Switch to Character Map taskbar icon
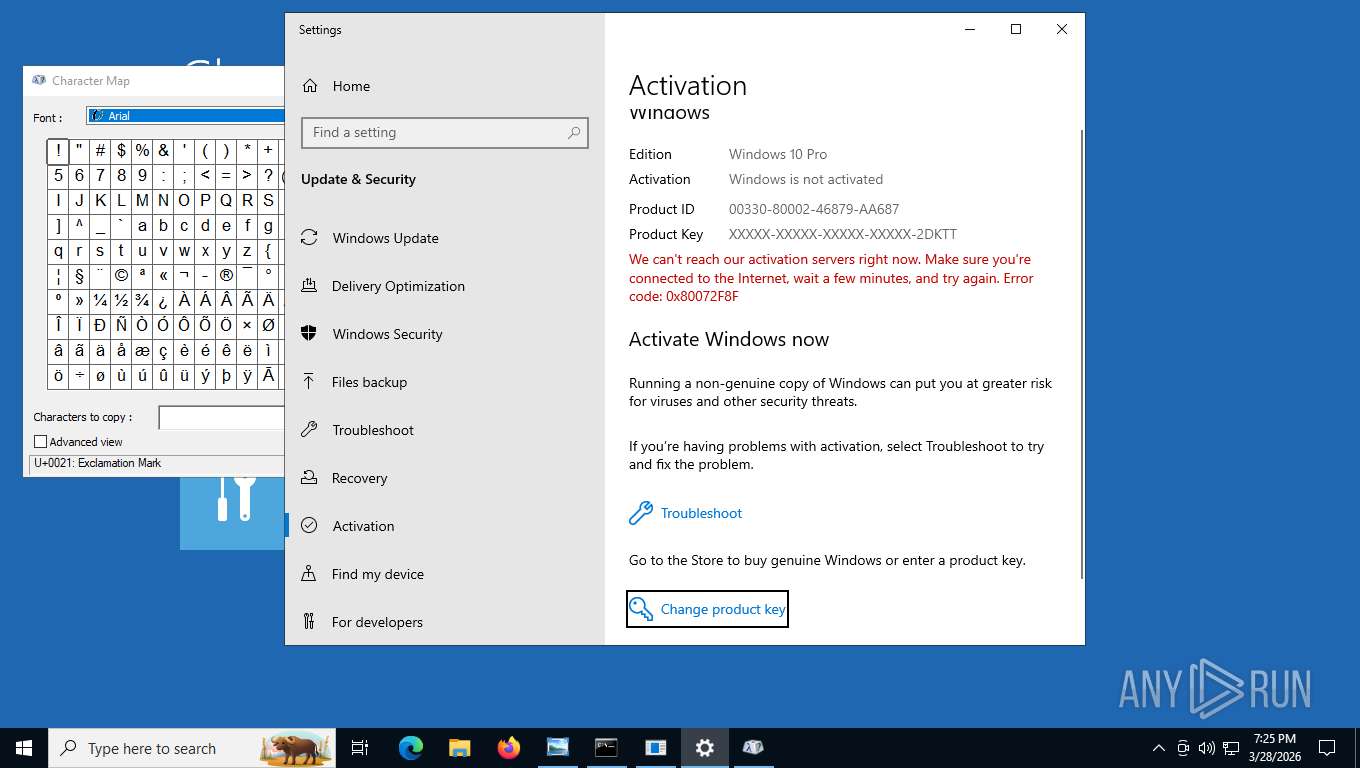The height and width of the screenshot is (768, 1360). [x=753, y=748]
